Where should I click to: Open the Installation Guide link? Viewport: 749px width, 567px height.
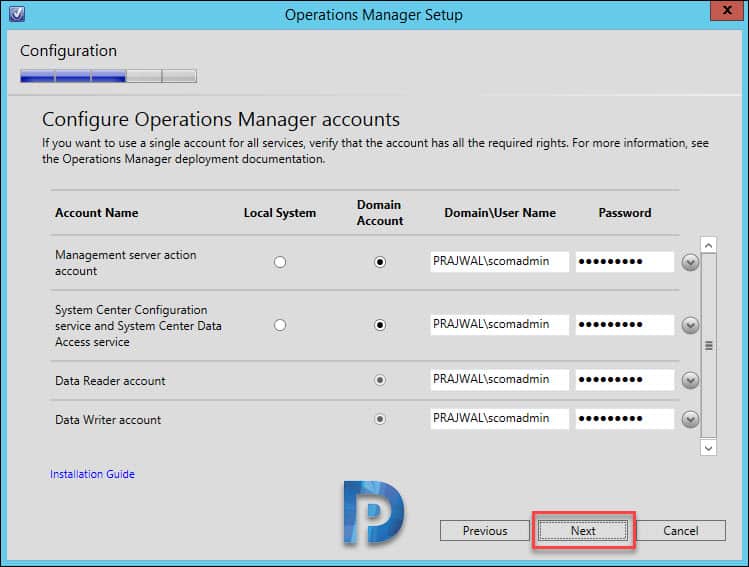[x=92, y=474]
